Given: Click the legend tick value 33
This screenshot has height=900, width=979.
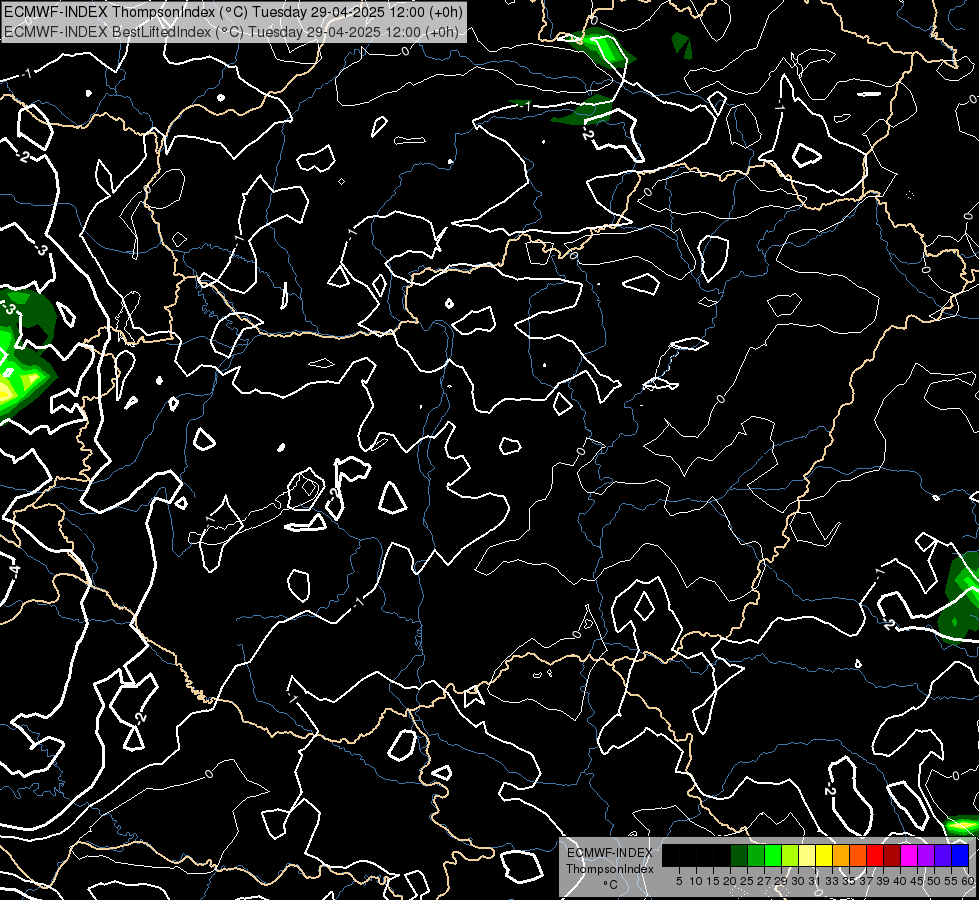Looking at the screenshot, I should (x=832, y=881).
